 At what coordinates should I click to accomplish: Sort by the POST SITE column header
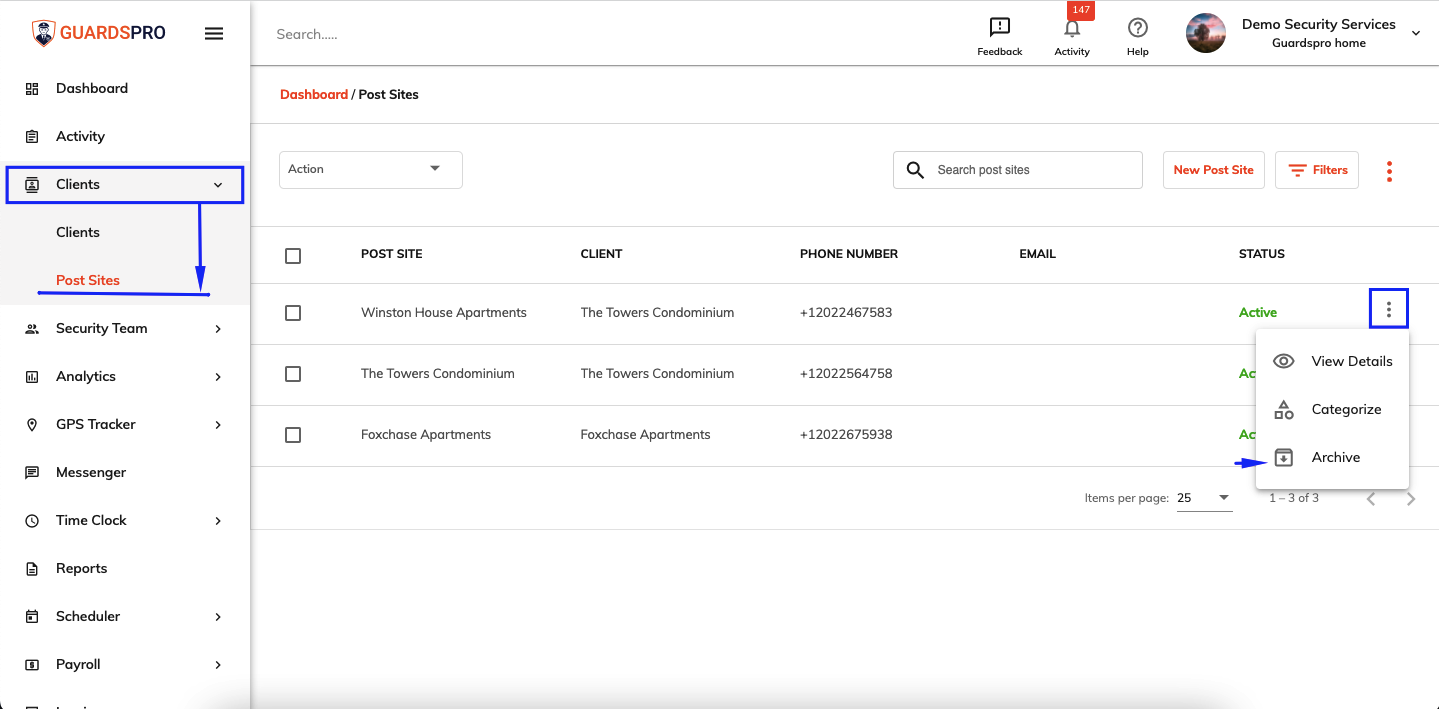392,254
